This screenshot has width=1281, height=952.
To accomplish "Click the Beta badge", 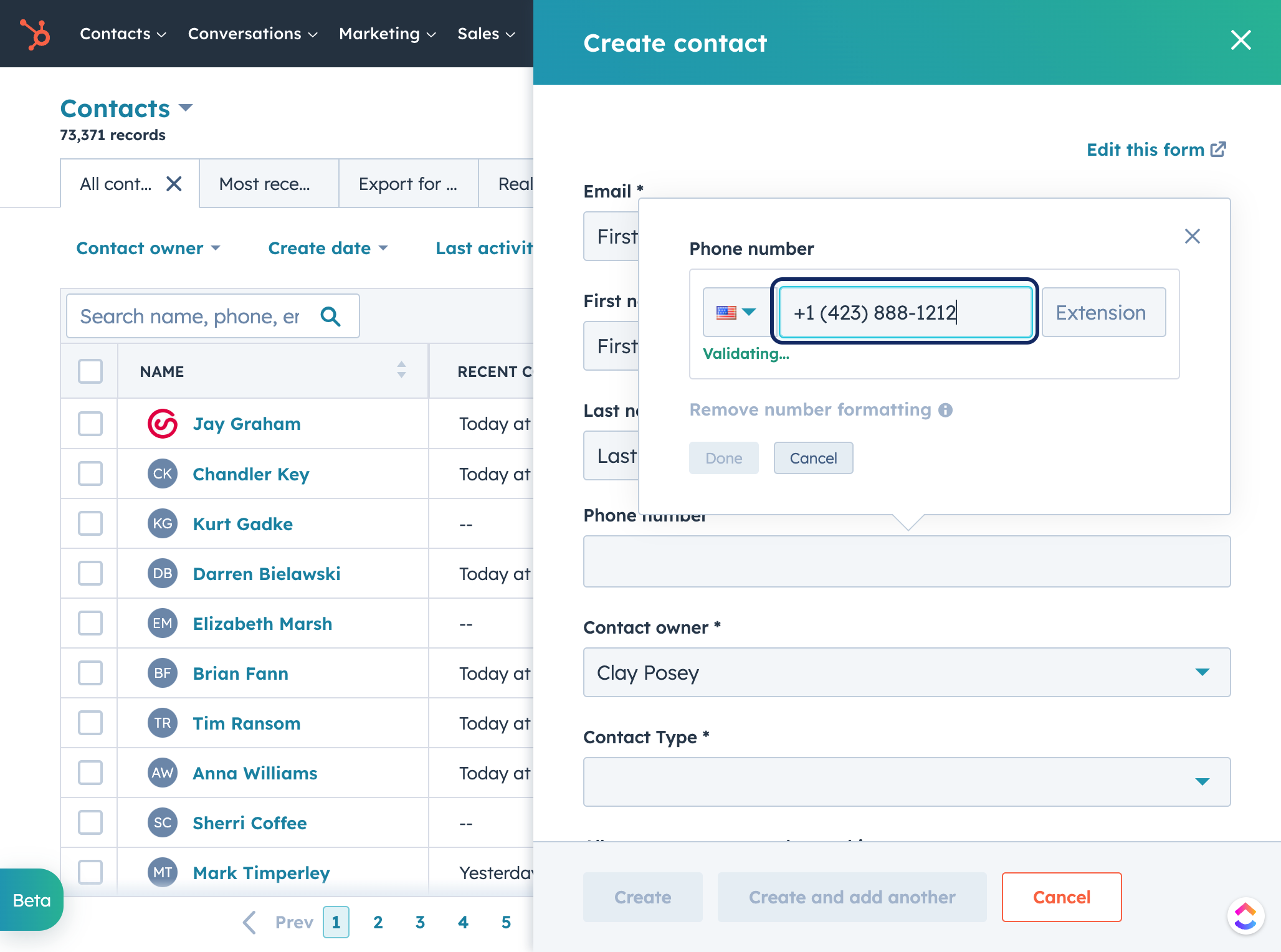I will click(x=32, y=900).
